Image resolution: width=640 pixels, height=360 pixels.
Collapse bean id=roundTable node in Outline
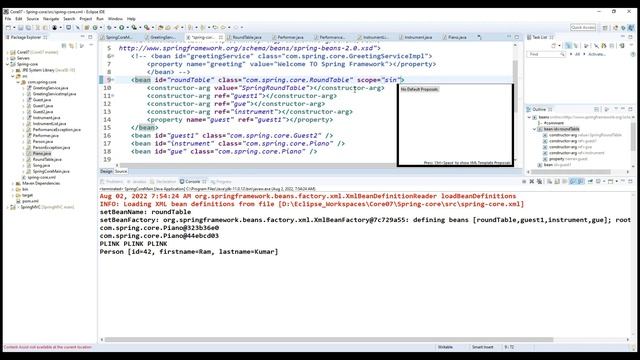click(x=534, y=129)
